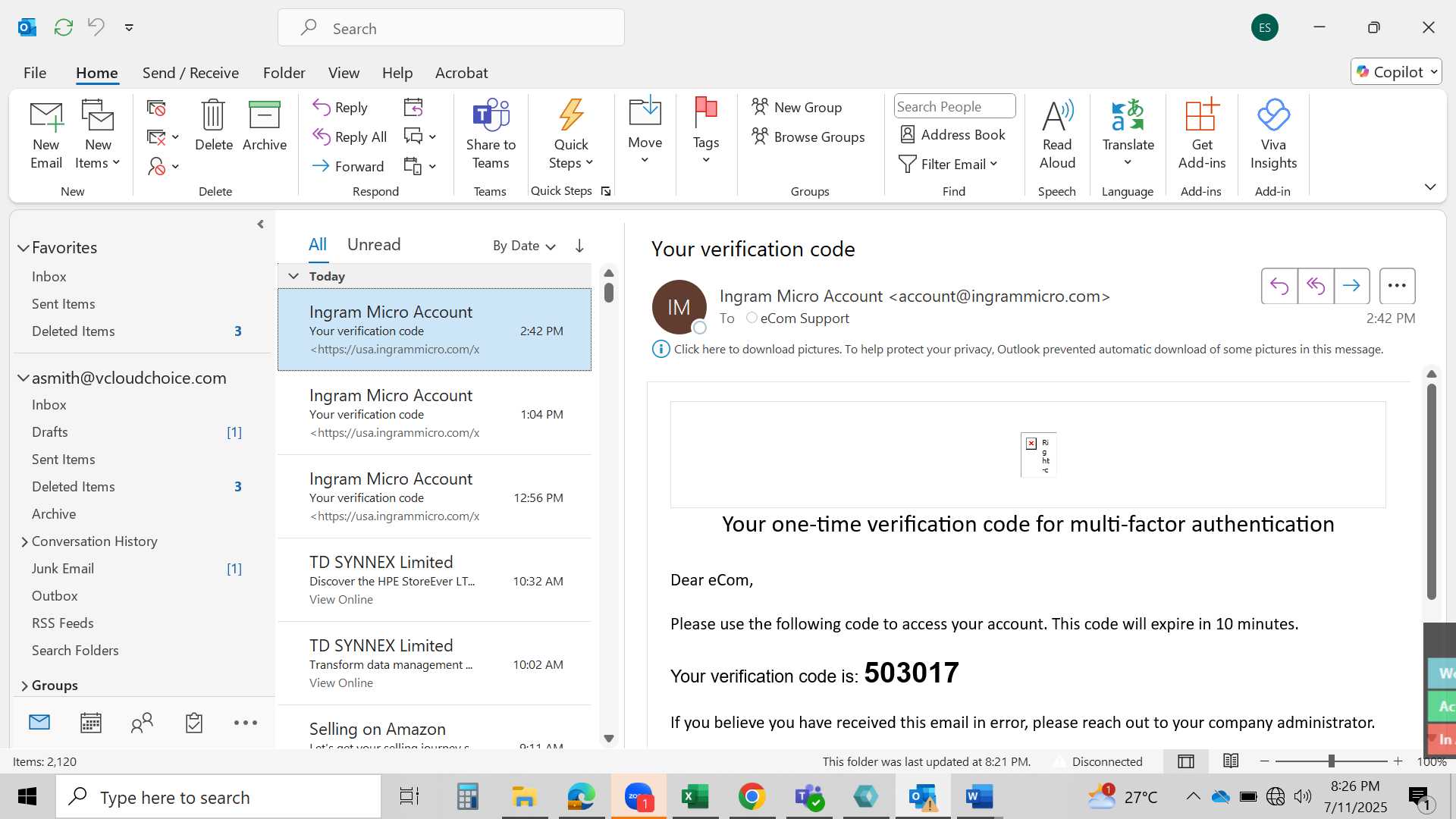Open the Drafts folder

(x=50, y=432)
